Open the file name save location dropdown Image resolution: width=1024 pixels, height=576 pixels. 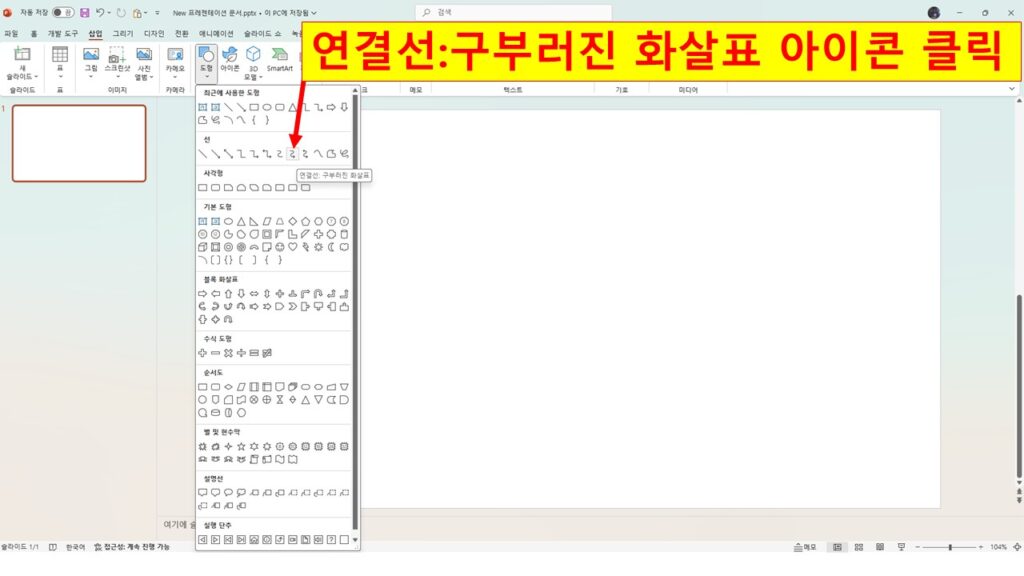314,12
